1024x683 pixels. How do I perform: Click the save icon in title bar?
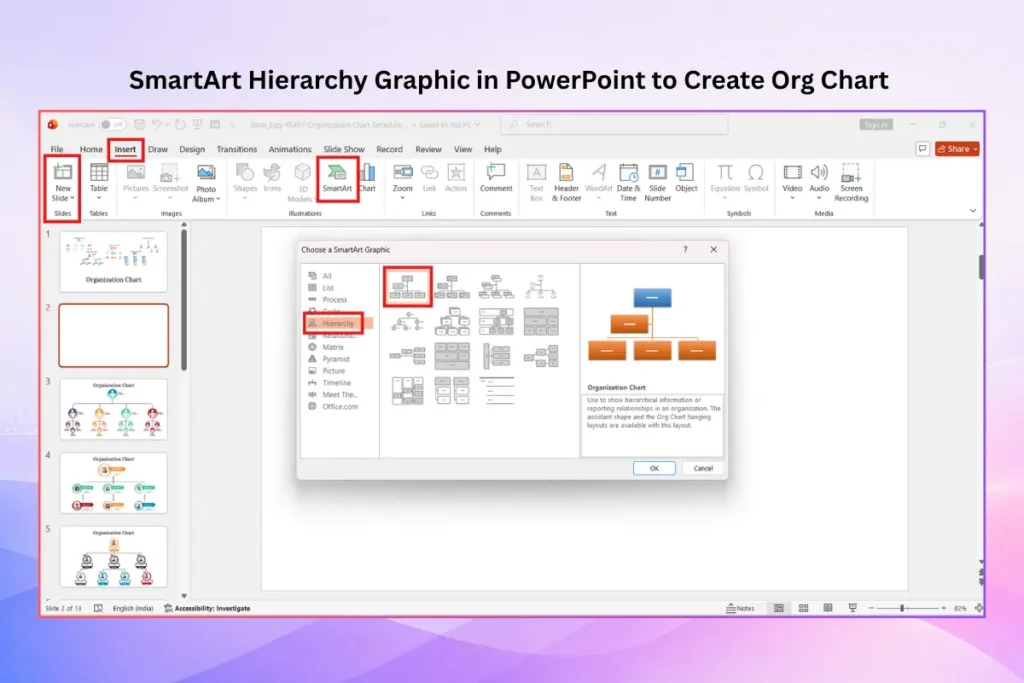pyautogui.click(x=139, y=124)
